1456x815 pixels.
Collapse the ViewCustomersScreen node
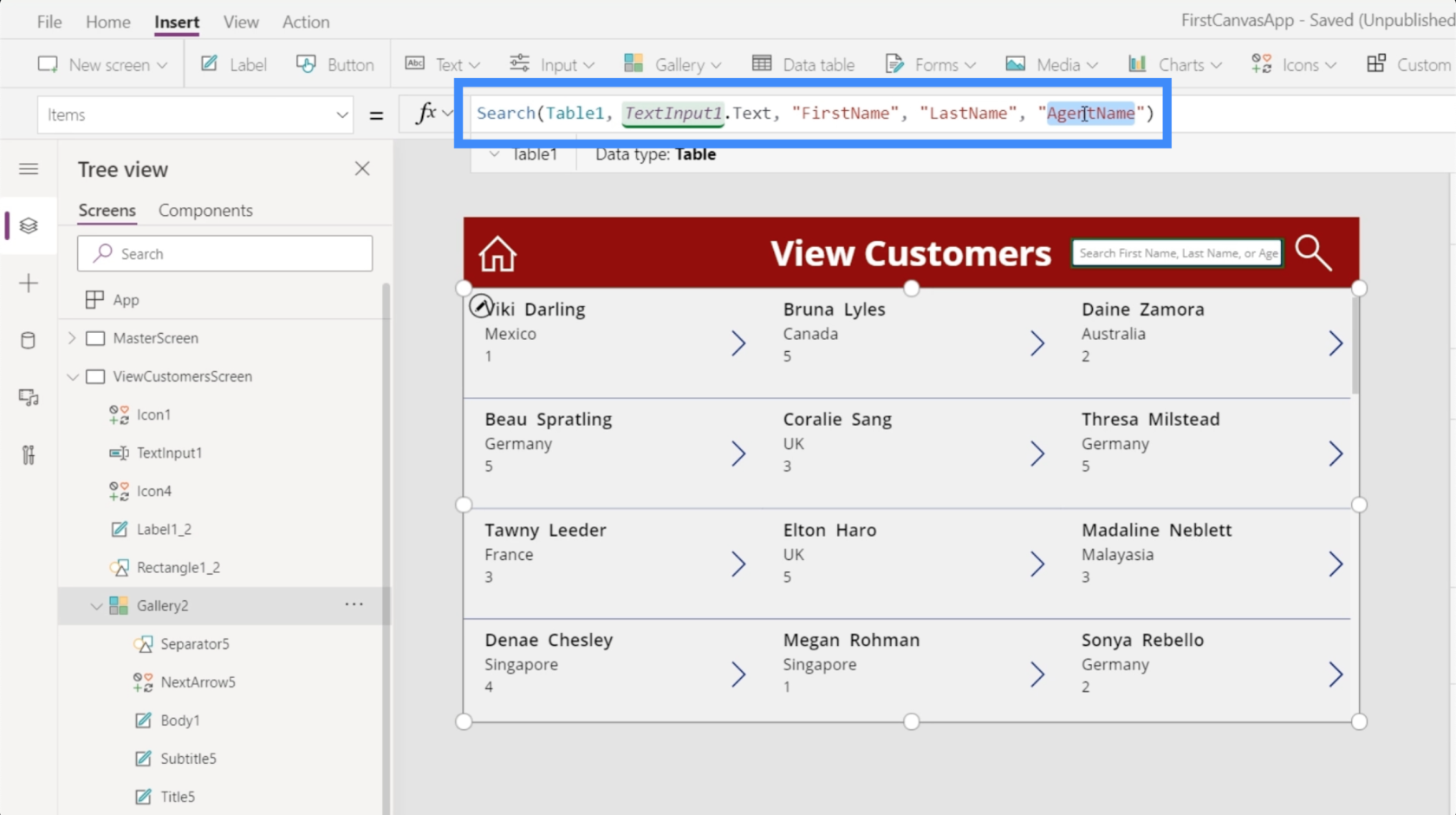73,376
